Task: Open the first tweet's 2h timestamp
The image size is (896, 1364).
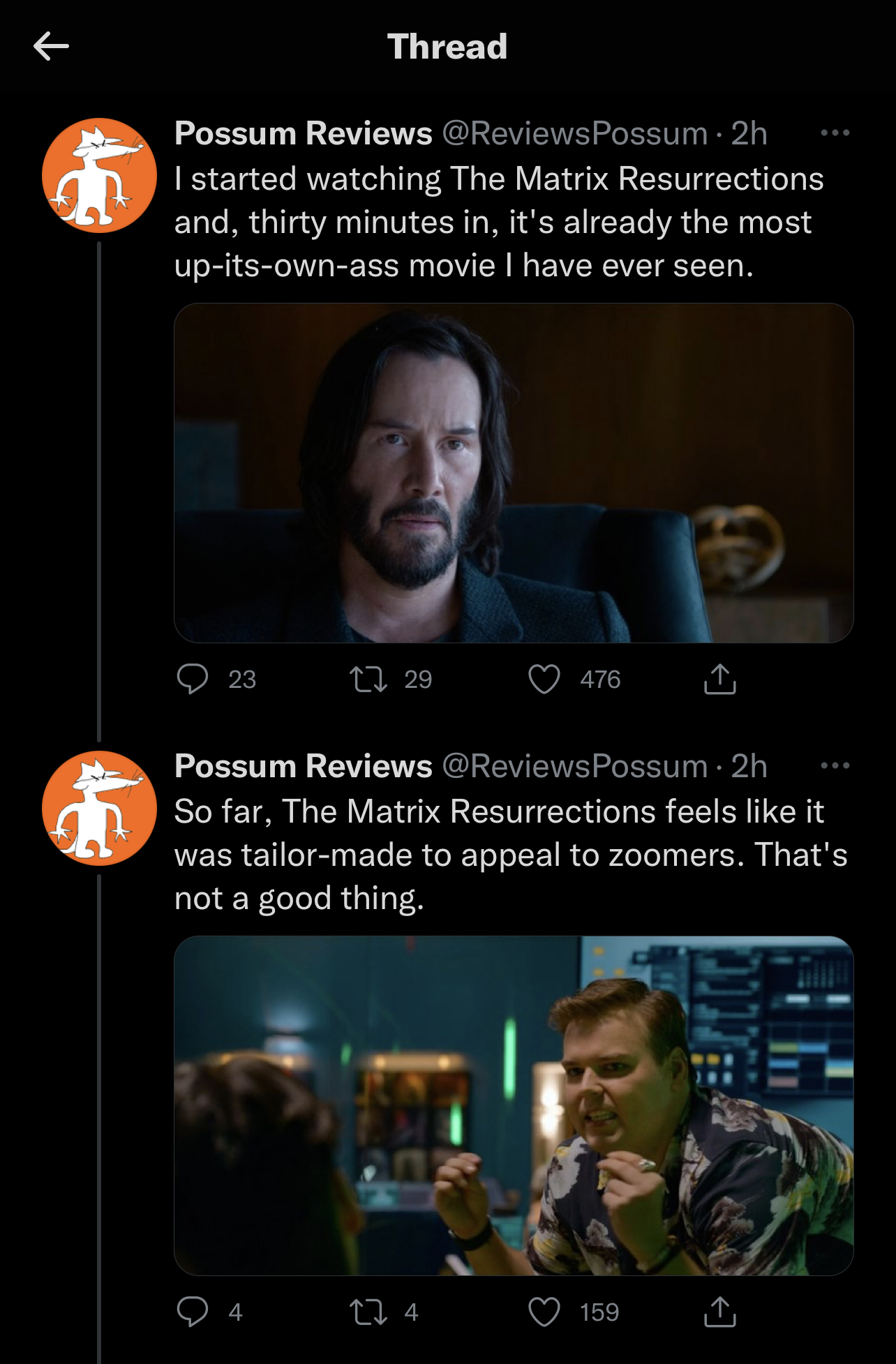Action: pyautogui.click(x=749, y=133)
